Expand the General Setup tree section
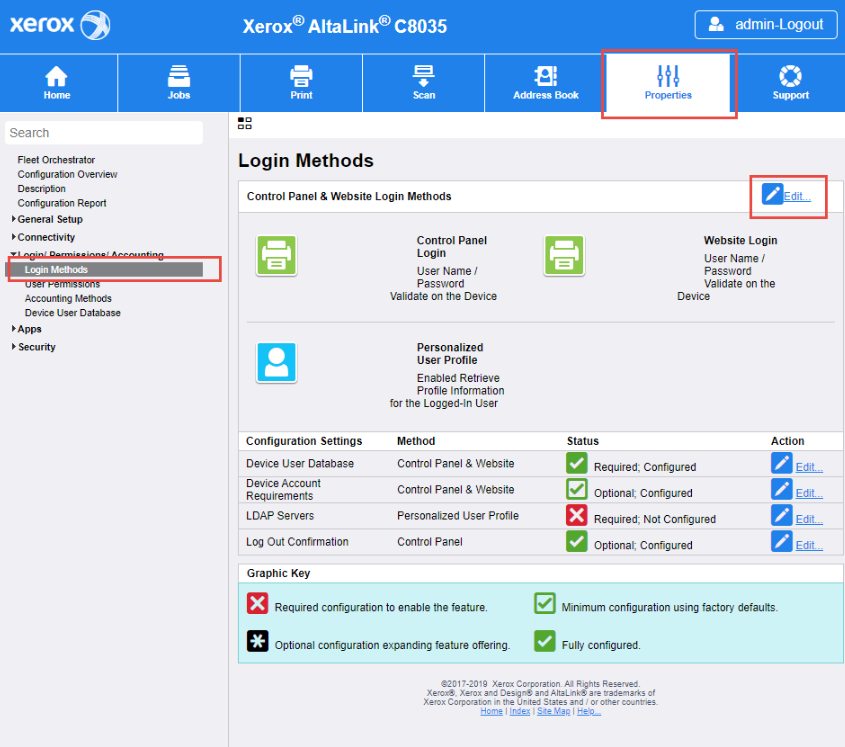The height and width of the screenshot is (747, 845). [14, 219]
